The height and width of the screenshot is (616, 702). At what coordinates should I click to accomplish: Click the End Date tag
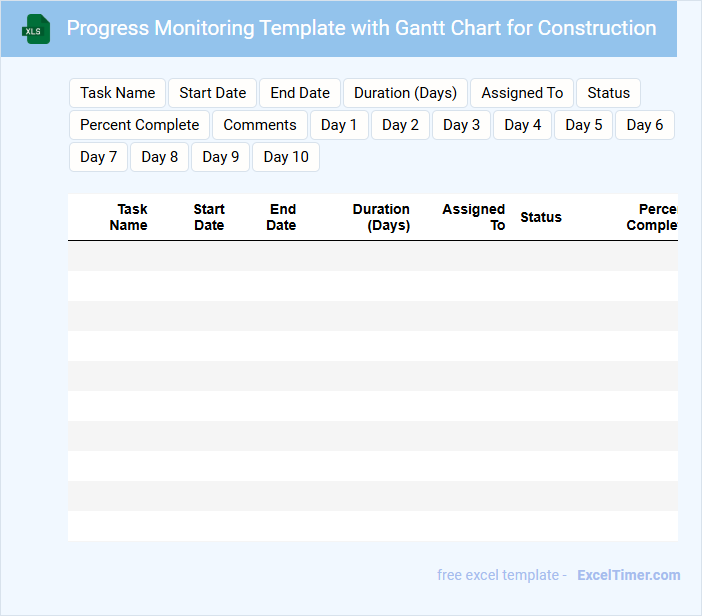click(300, 93)
